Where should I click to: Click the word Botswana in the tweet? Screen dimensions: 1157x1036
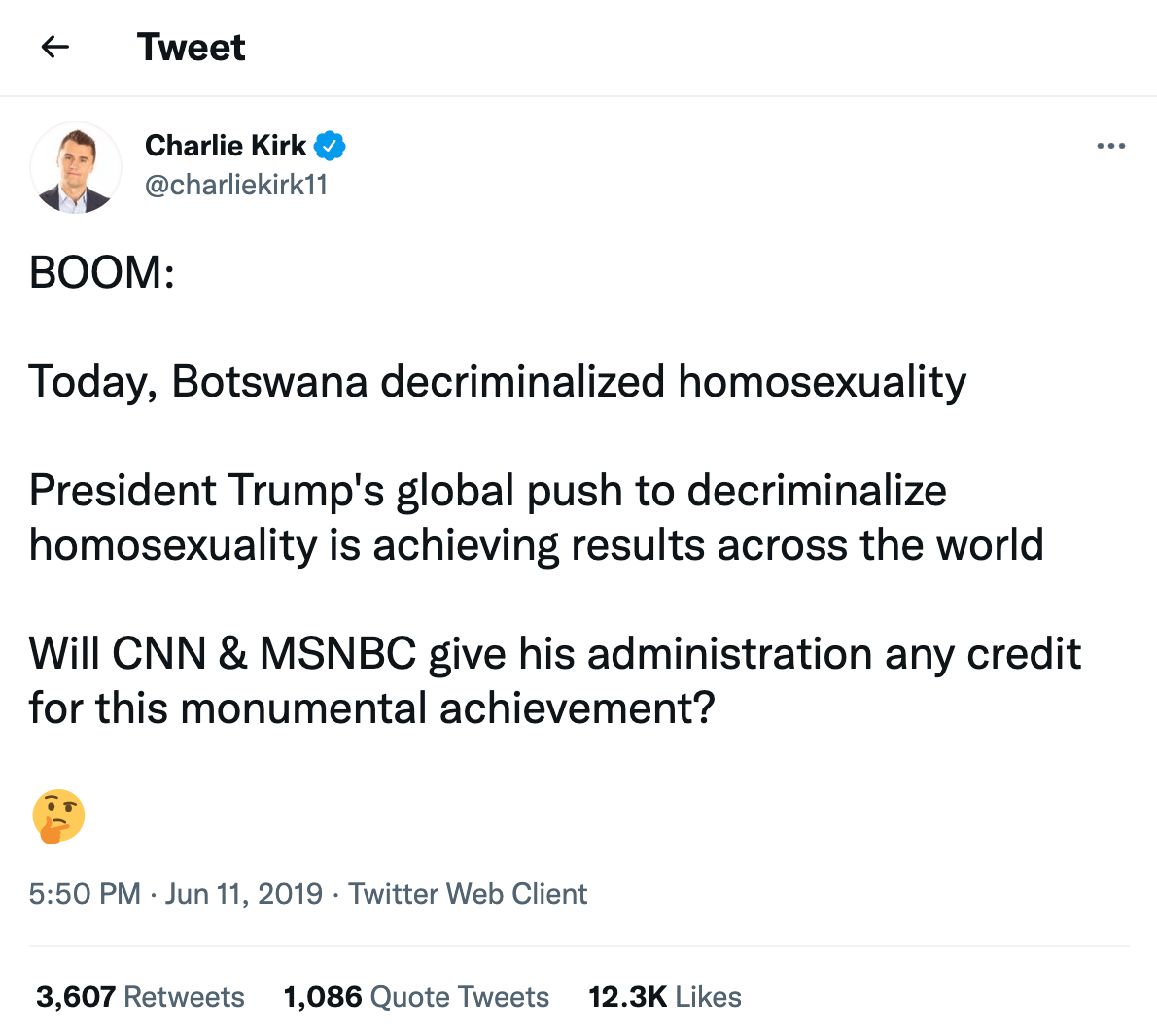[x=269, y=382]
